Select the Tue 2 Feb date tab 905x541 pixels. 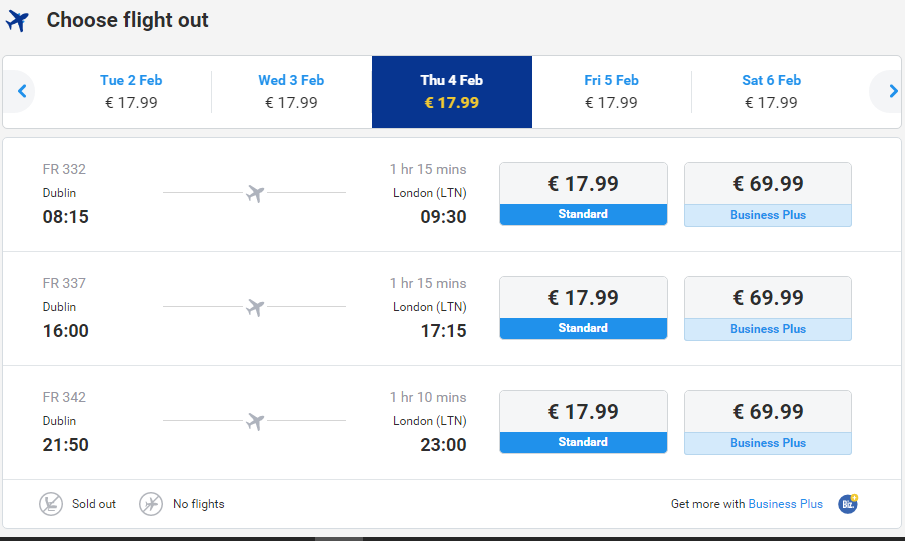coord(131,92)
